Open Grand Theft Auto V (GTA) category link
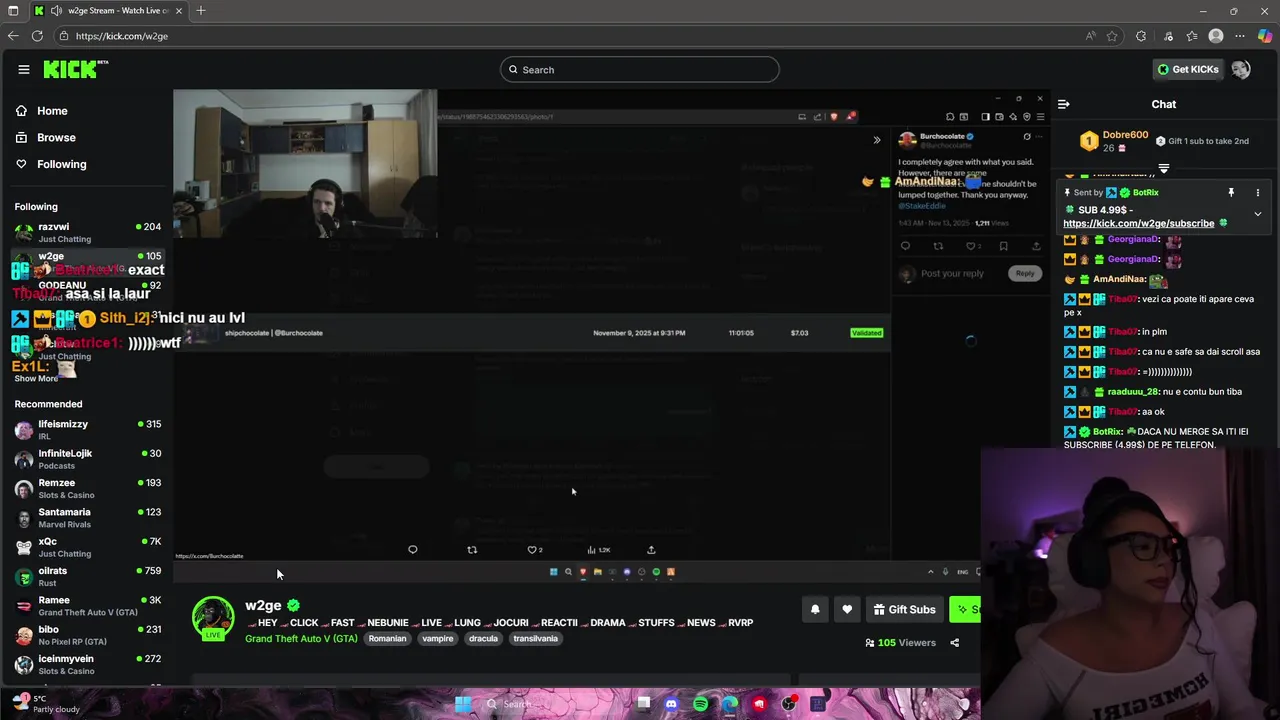 (301, 638)
